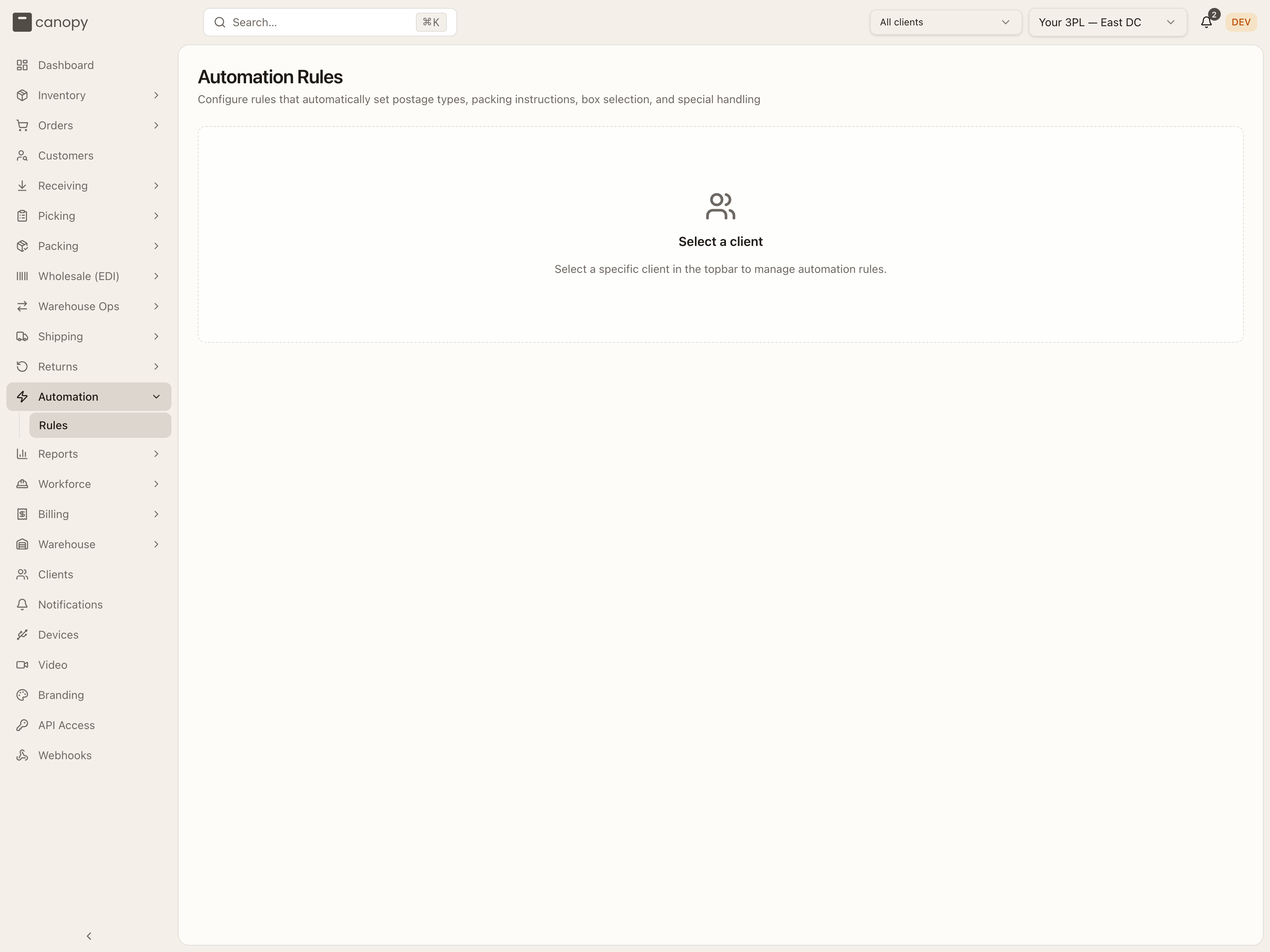
Task: Click the Video camera icon
Action: coord(22,664)
